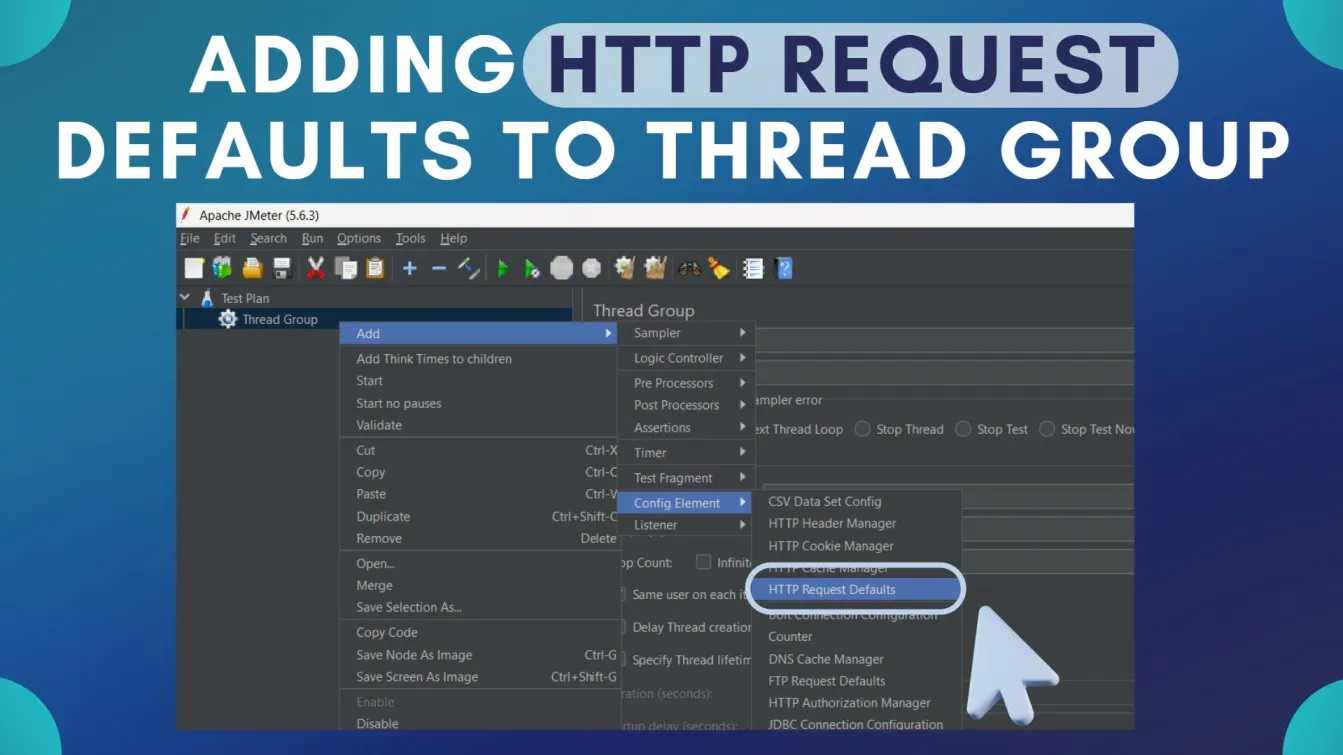Click the Expand All plus icon
This screenshot has height=755, width=1343.
click(410, 268)
